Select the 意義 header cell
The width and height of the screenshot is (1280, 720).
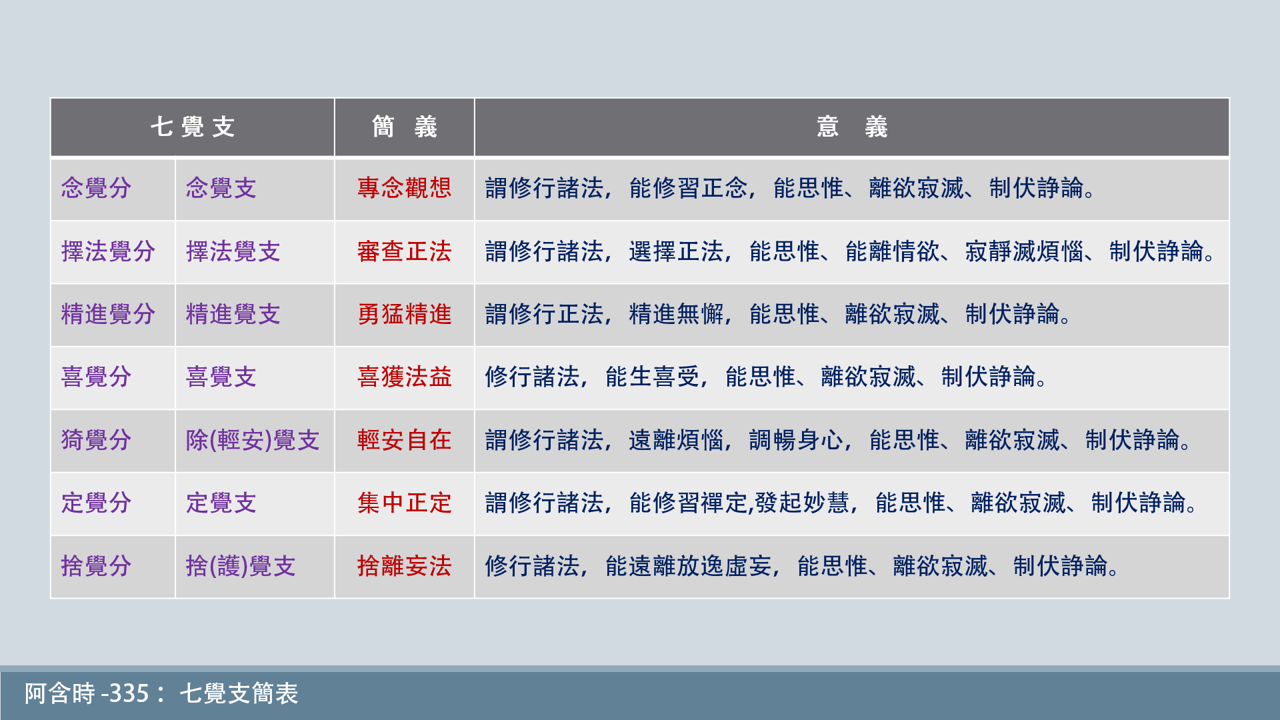[x=850, y=127]
